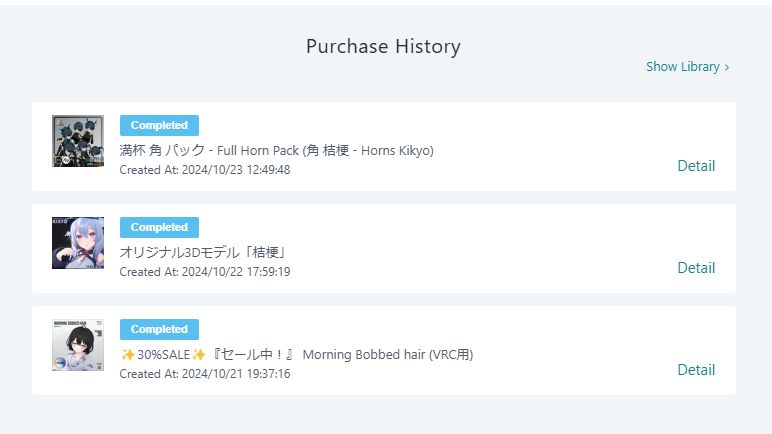Click the chevron arrow beside Show Library

[x=727, y=67]
